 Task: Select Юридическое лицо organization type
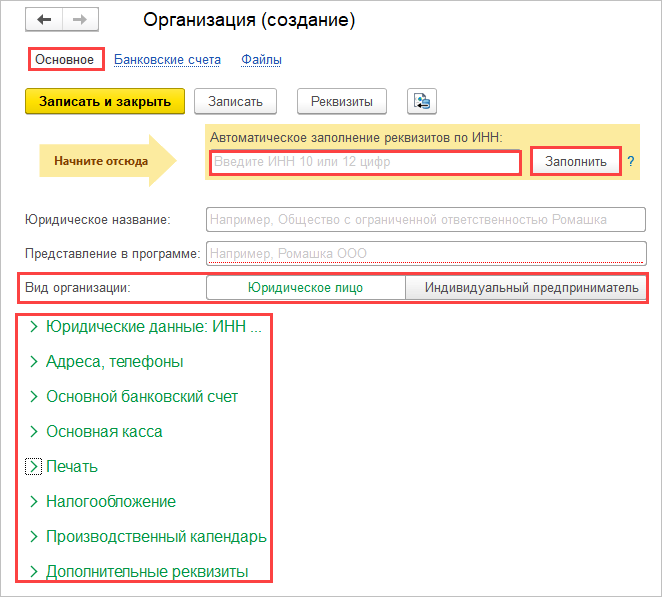(x=306, y=288)
